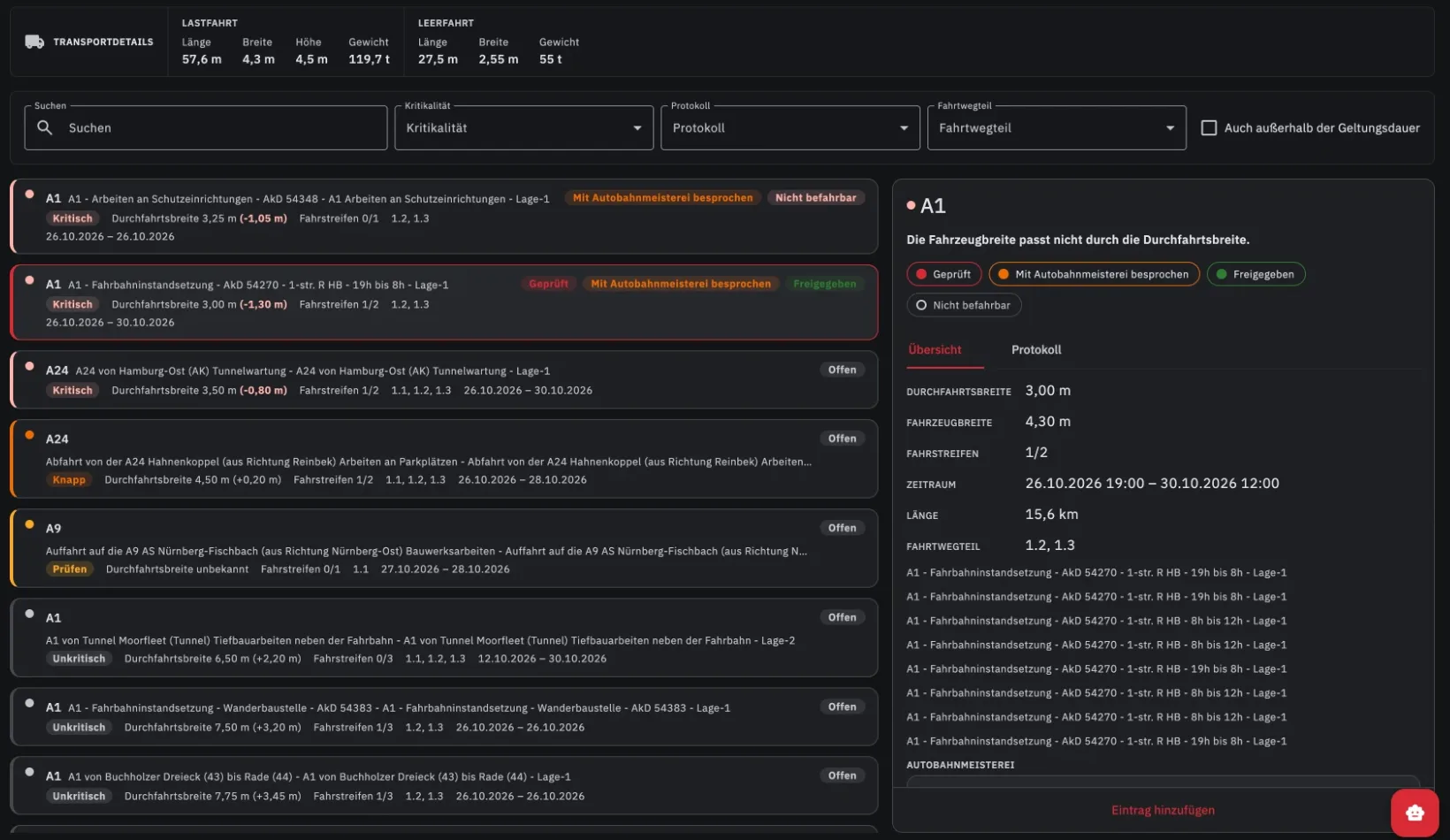The height and width of the screenshot is (840, 1450).
Task: Click the orange dot on the A24 Hahnenkoppel entry
Action: coord(29,435)
